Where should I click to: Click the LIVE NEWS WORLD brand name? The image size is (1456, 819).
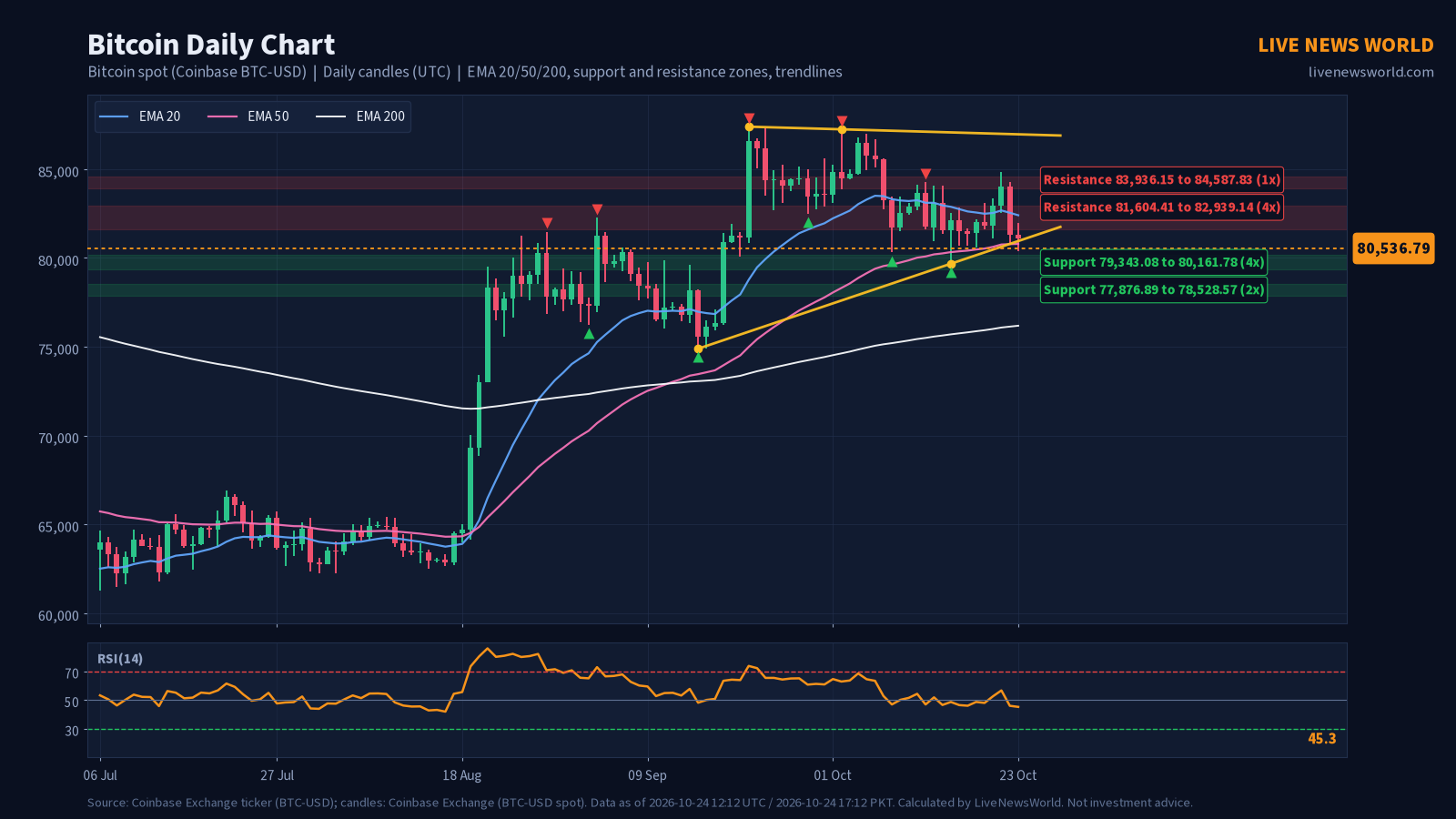tap(1346, 45)
